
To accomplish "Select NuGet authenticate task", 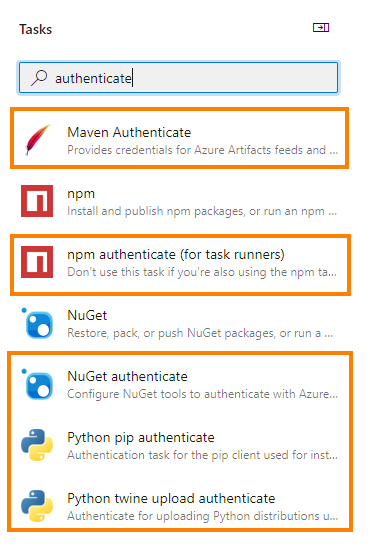I will pos(180,384).
